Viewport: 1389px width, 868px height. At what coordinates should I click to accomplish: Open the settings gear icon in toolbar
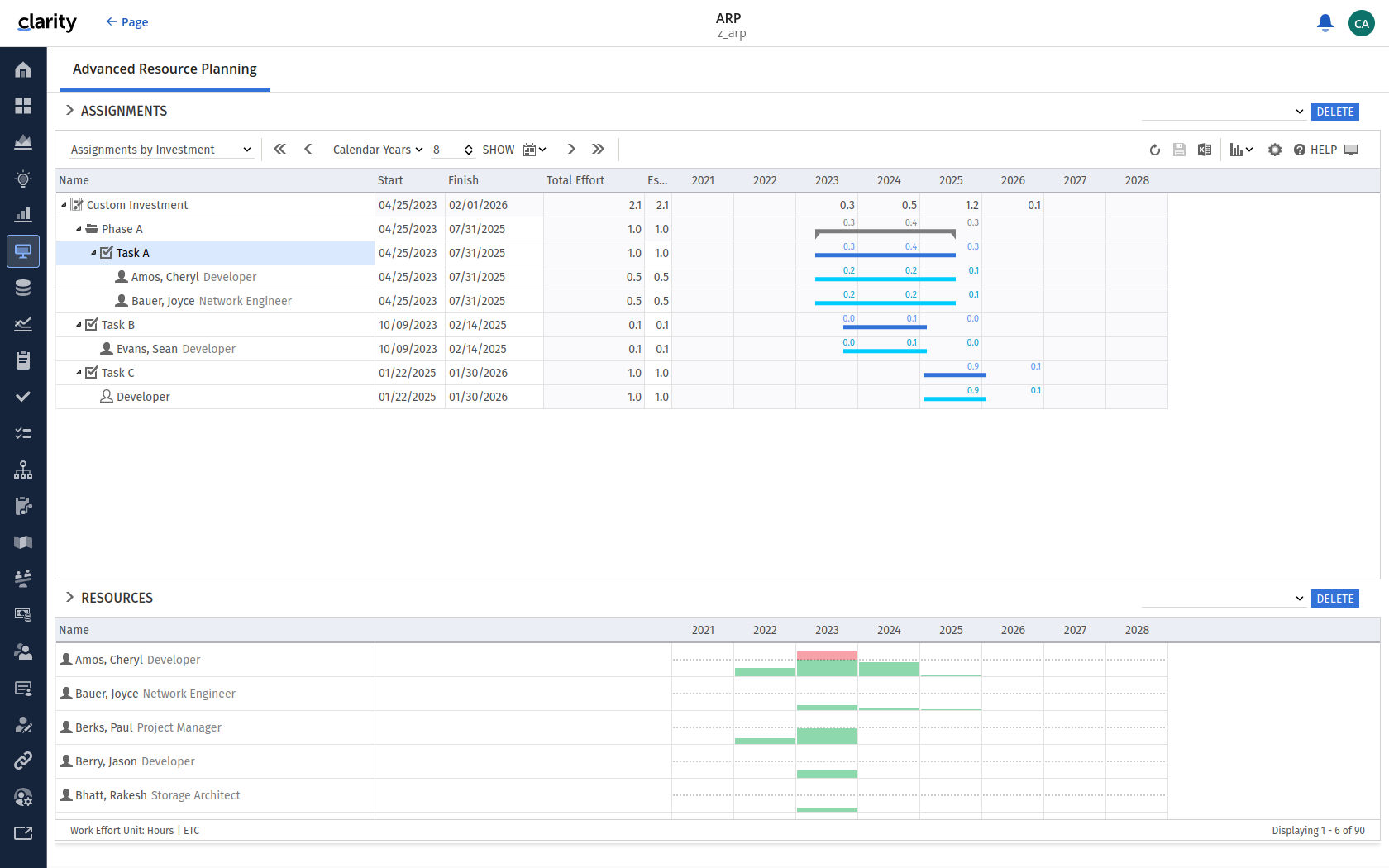pos(1275,150)
